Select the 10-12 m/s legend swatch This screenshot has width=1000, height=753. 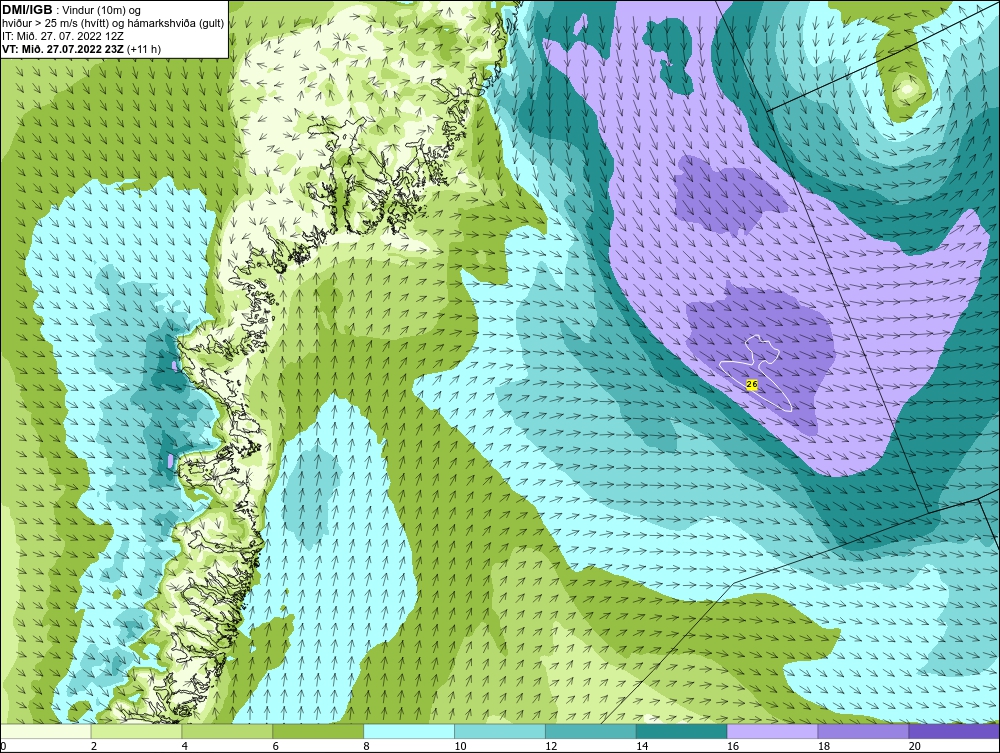[x=500, y=731]
